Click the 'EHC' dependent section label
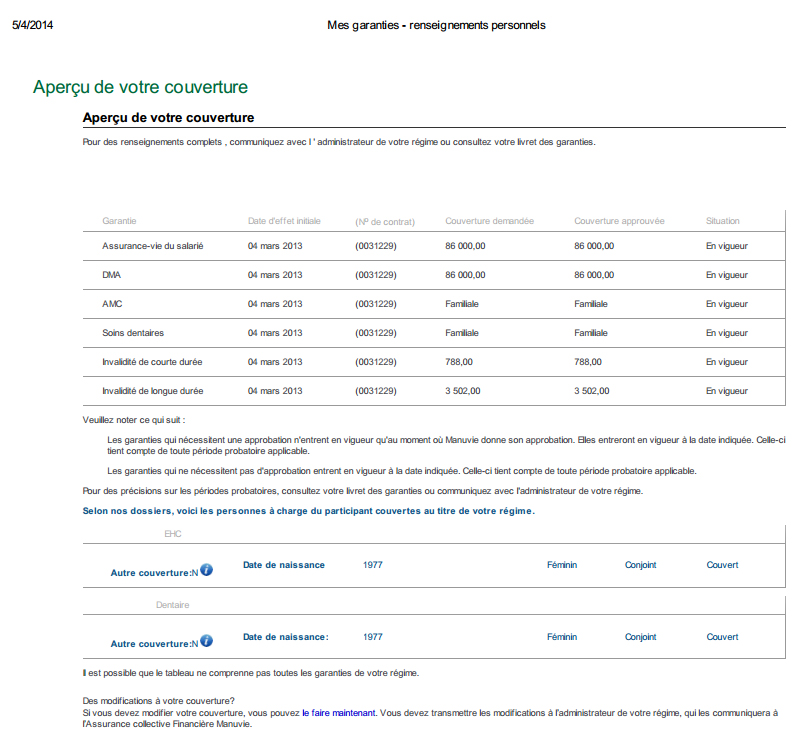This screenshot has height=746, width=809. (173, 534)
